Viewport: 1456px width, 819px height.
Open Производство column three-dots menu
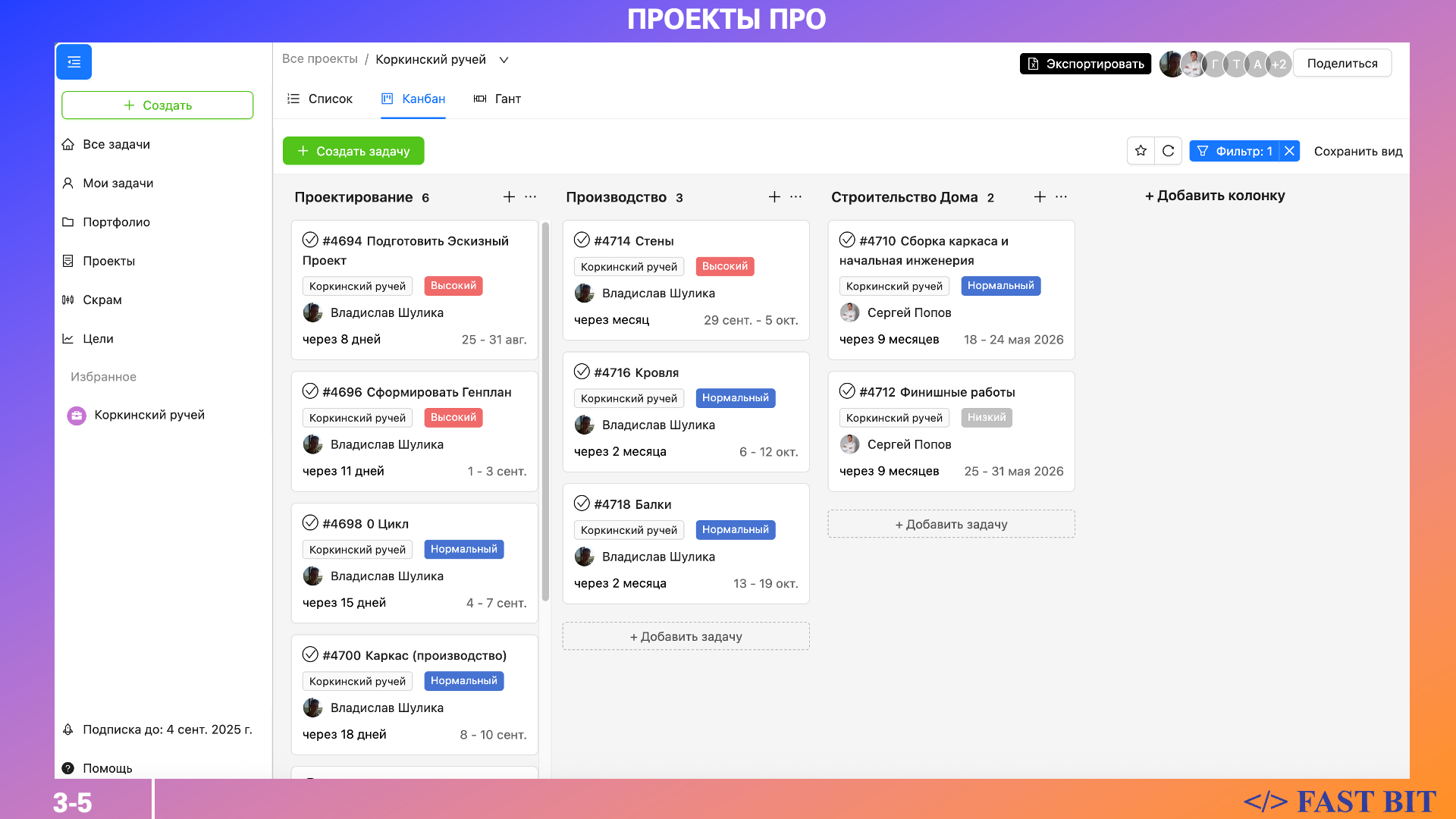(x=795, y=197)
